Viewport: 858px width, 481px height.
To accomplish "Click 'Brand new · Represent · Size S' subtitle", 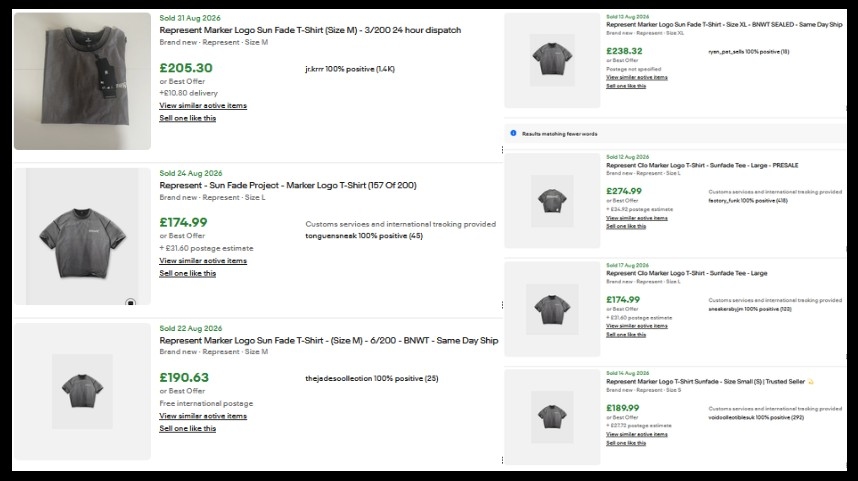I will point(644,390).
